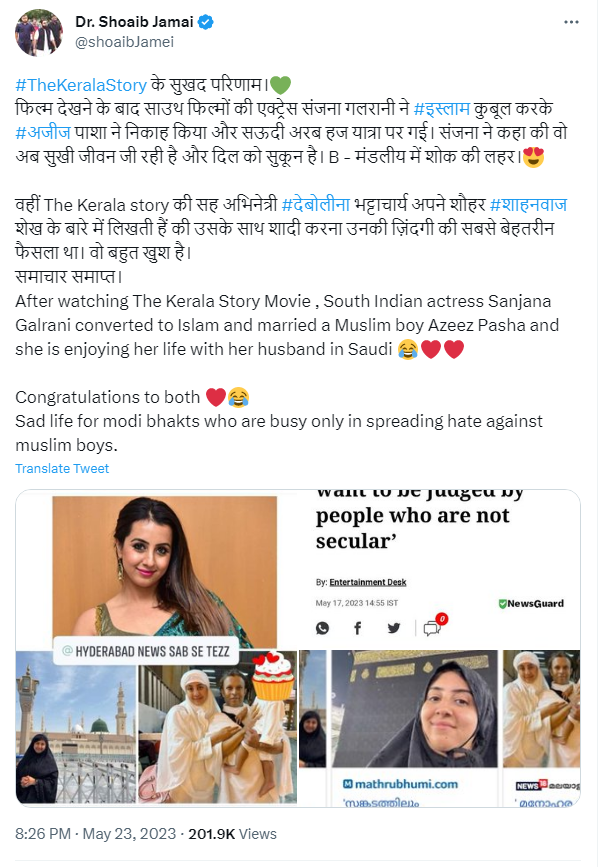Screen dimensions: 598x867
Task: Open the 8:26 PM · May 23, 2023 timestamp
Action: 96,834
